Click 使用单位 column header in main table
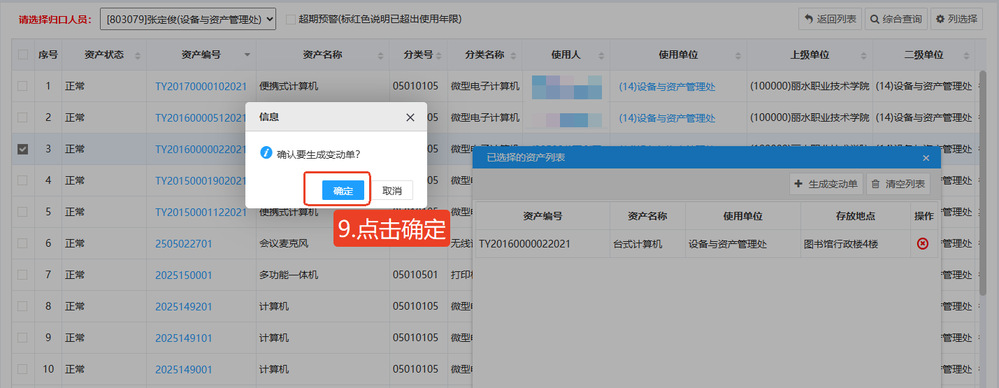 [x=678, y=55]
